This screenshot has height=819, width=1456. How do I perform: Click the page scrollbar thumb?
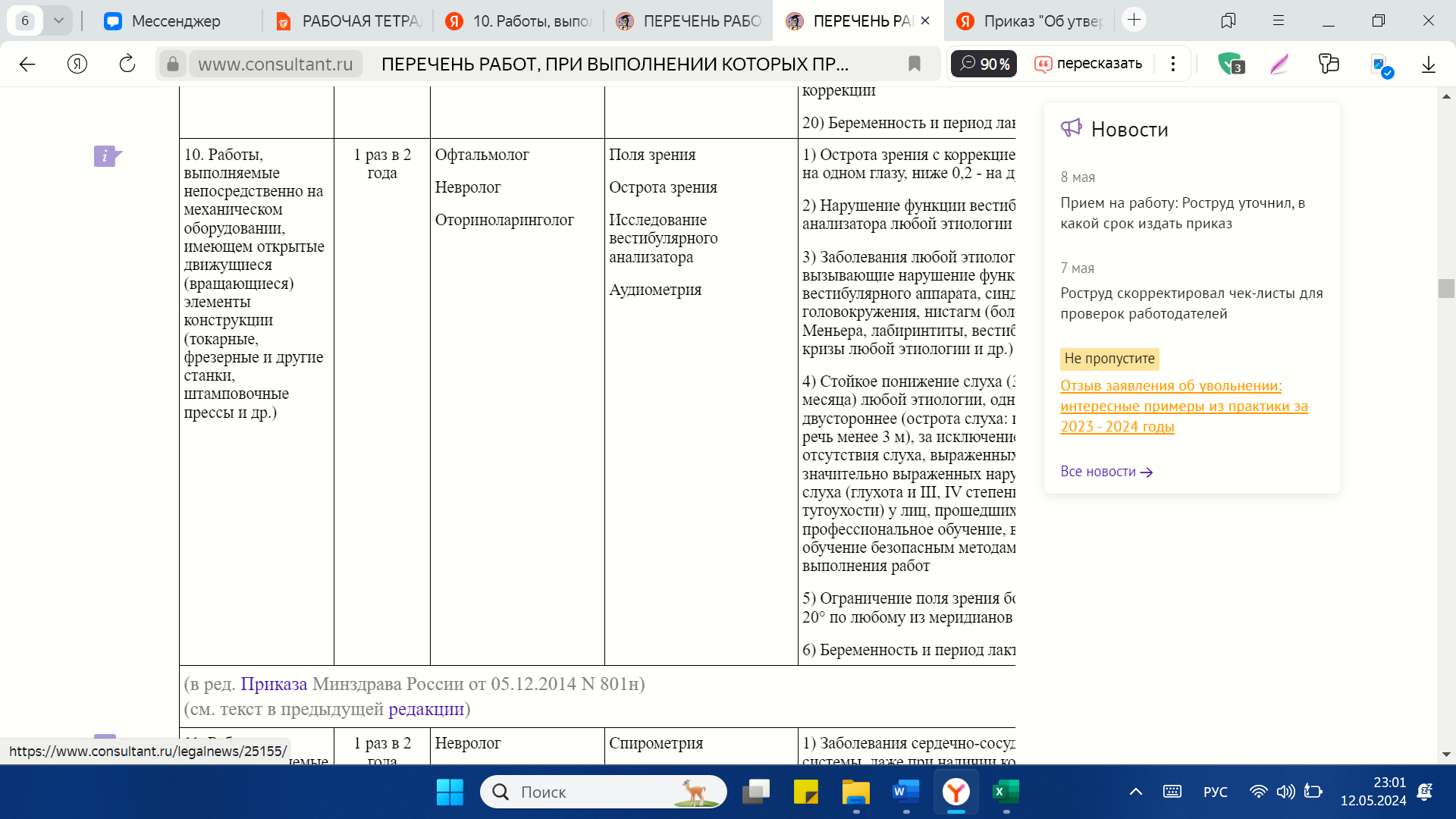pos(1446,288)
